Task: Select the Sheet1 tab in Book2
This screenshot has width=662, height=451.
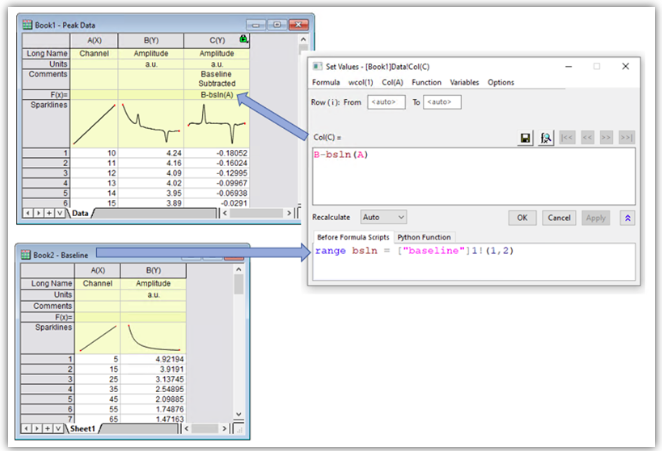Action: click(x=82, y=429)
